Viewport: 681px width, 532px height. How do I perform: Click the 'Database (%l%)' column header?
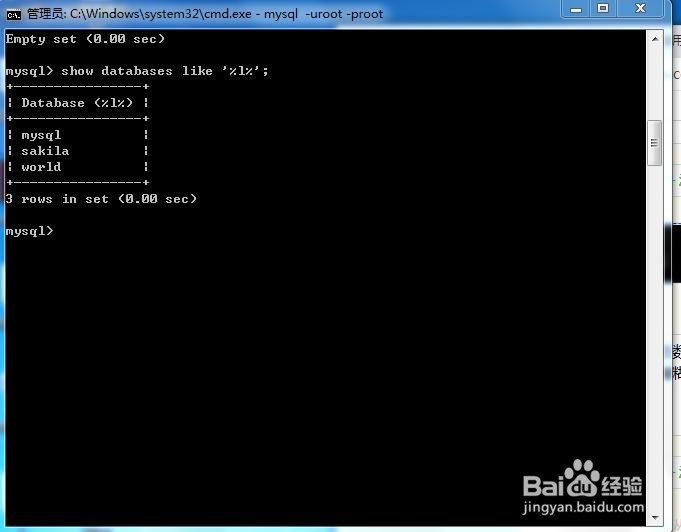(x=77, y=103)
